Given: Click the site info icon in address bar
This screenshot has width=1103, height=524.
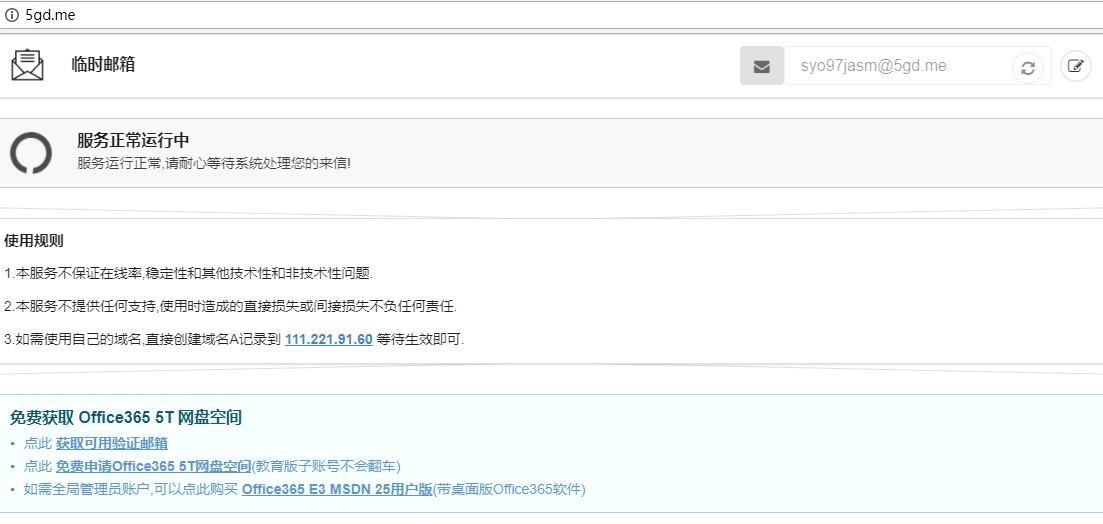Looking at the screenshot, I should 12,15.
